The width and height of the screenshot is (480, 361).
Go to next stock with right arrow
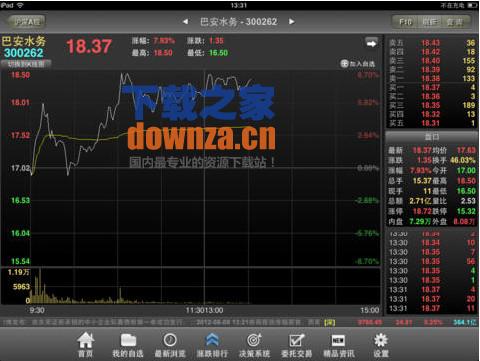coord(292,22)
